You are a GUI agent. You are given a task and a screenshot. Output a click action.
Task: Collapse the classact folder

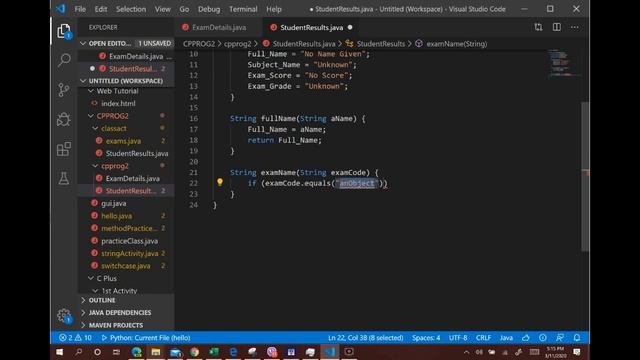pos(96,128)
